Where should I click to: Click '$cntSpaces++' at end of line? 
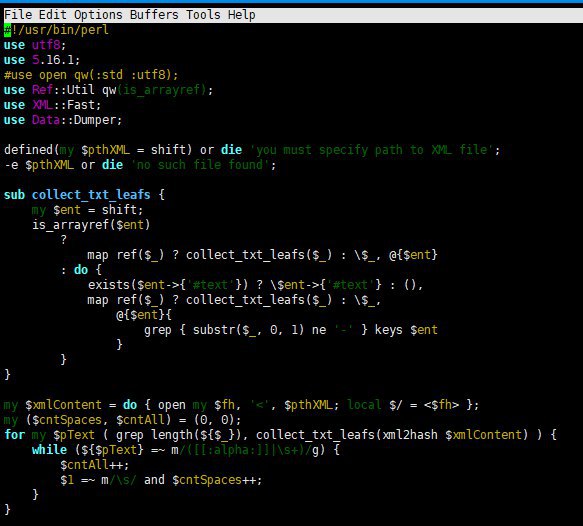(x=214, y=480)
